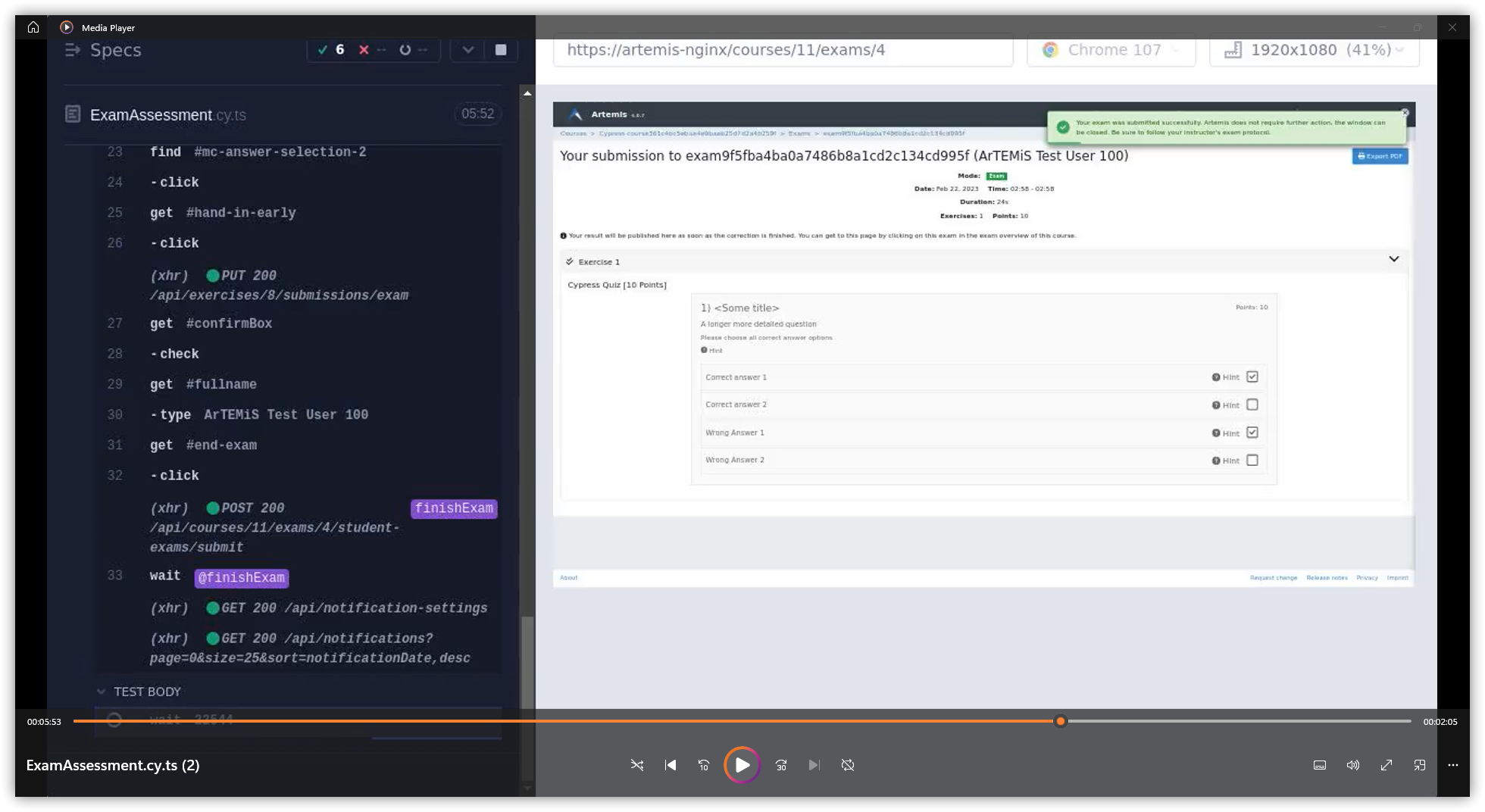The height and width of the screenshot is (812, 1485).
Task: Check the Wrong Answer 2 checkbox
Action: click(1252, 460)
